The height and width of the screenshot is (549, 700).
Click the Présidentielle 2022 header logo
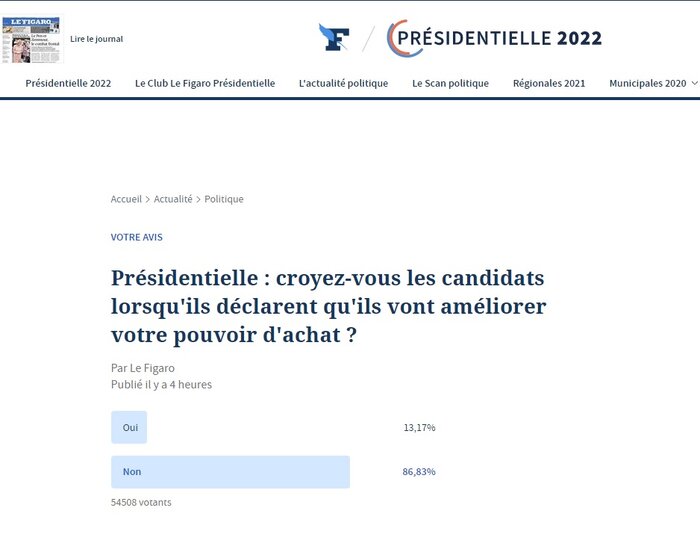tap(495, 38)
